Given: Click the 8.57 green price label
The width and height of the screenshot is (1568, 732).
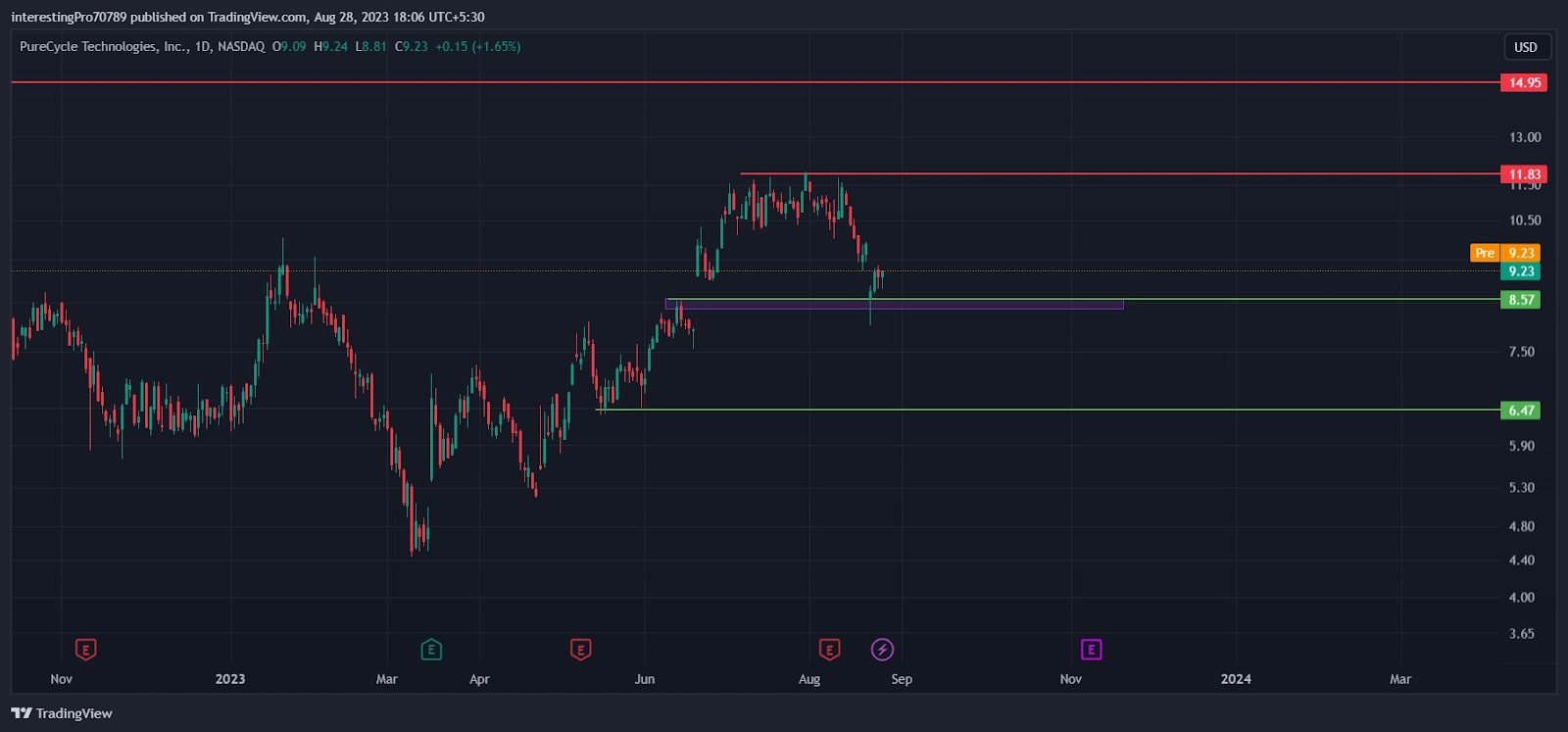Looking at the screenshot, I should (x=1521, y=300).
